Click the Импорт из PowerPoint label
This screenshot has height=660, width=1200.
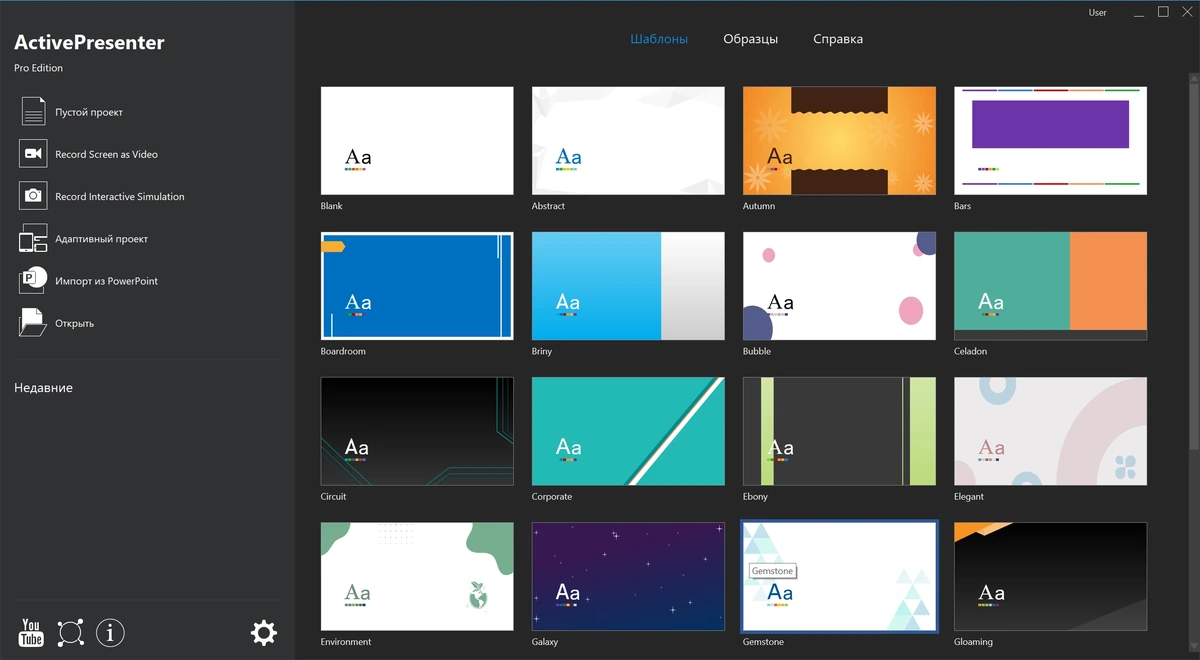106,281
